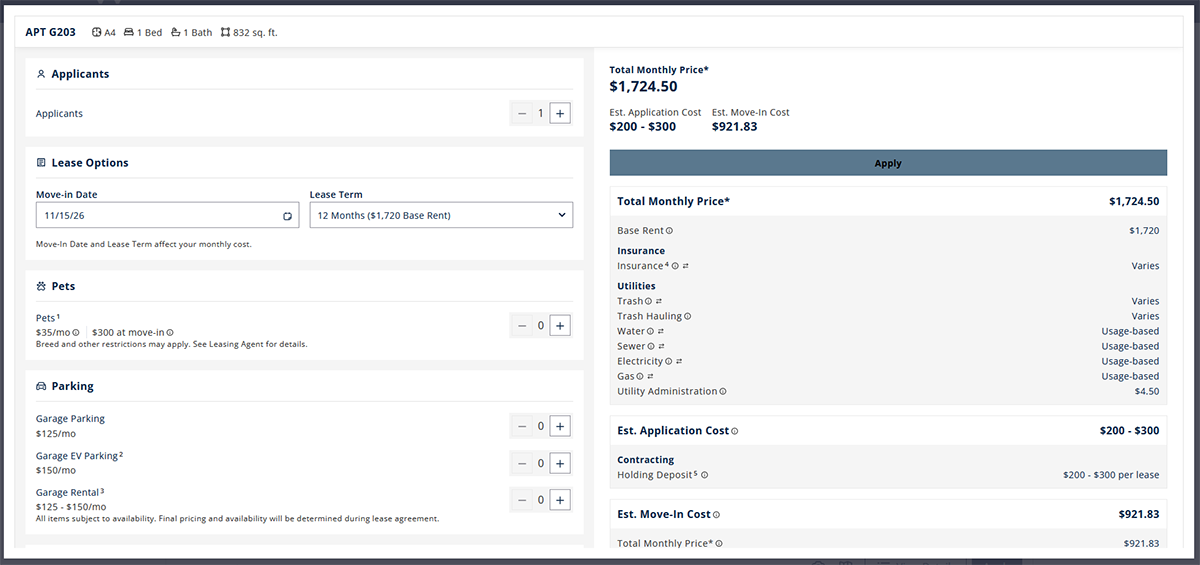Click the car icon beside Parking heading

[41, 386]
